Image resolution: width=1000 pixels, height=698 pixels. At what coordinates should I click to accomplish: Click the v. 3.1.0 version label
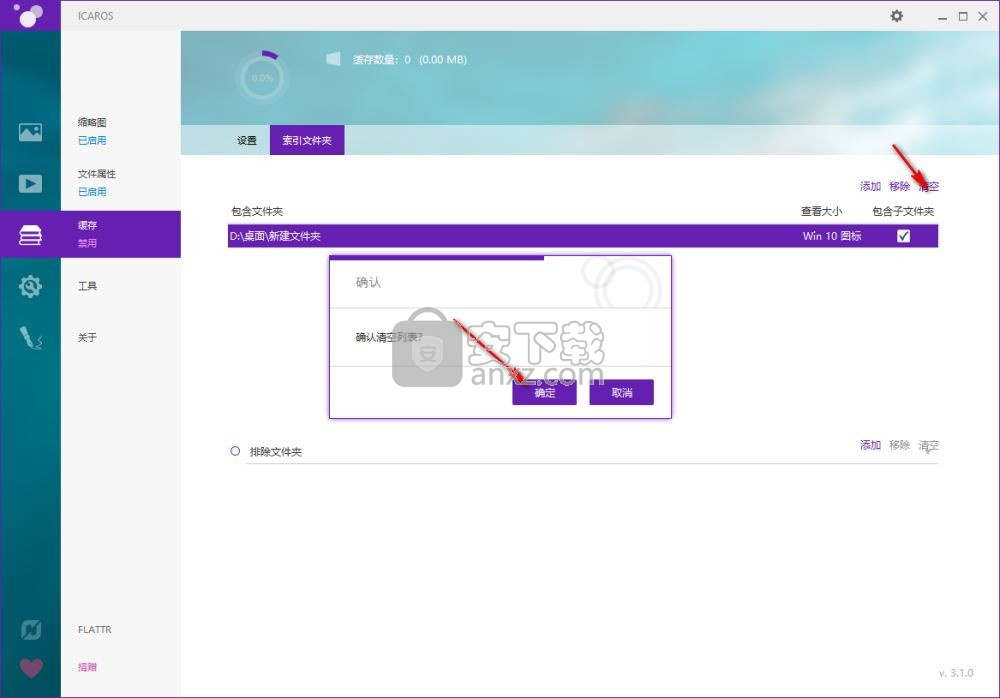coord(956,672)
